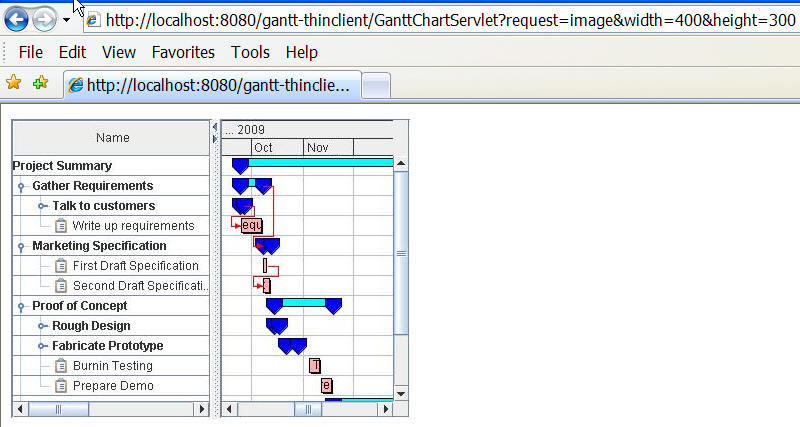Click the Write up requirements task icon

point(61,226)
